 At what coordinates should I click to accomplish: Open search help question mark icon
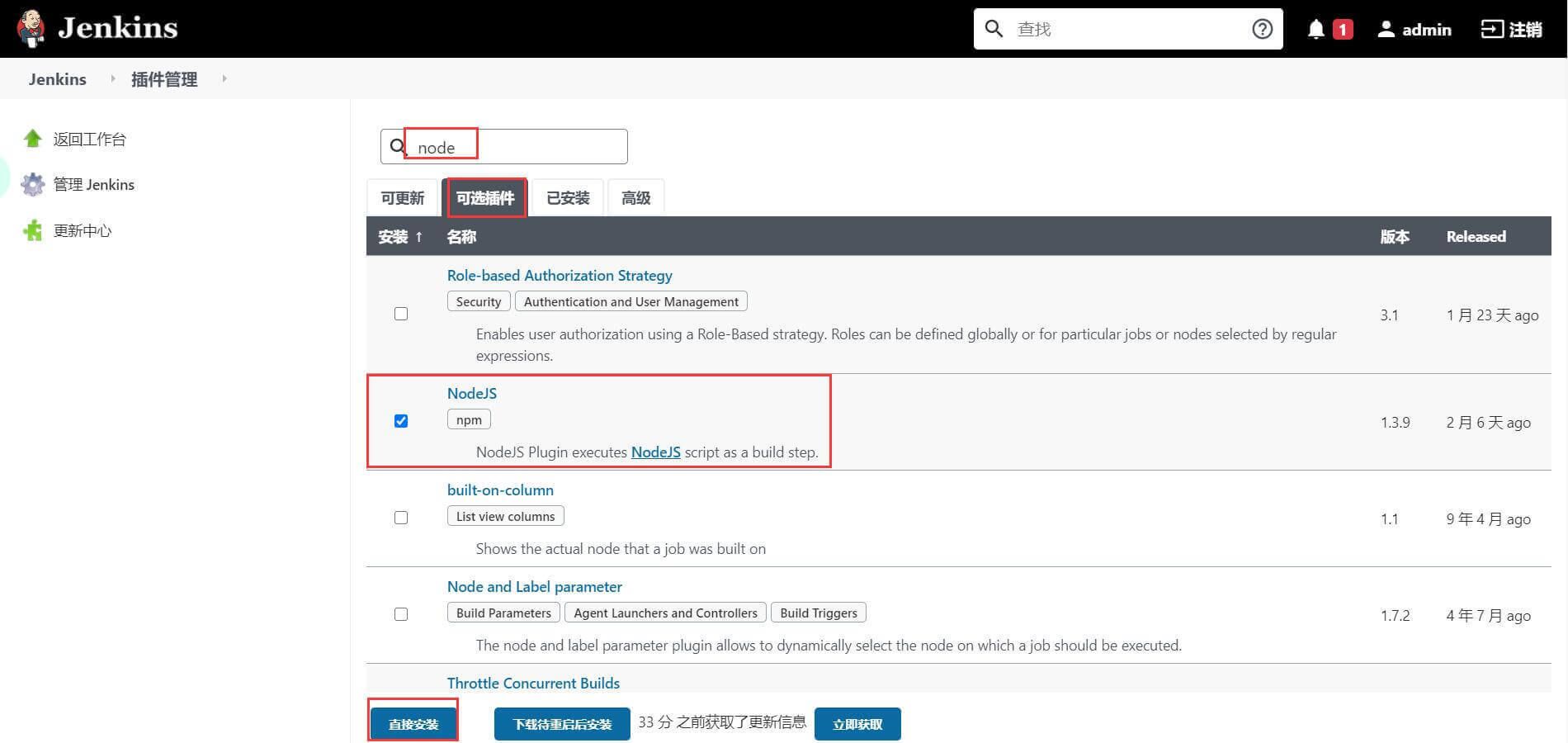coord(1262,29)
